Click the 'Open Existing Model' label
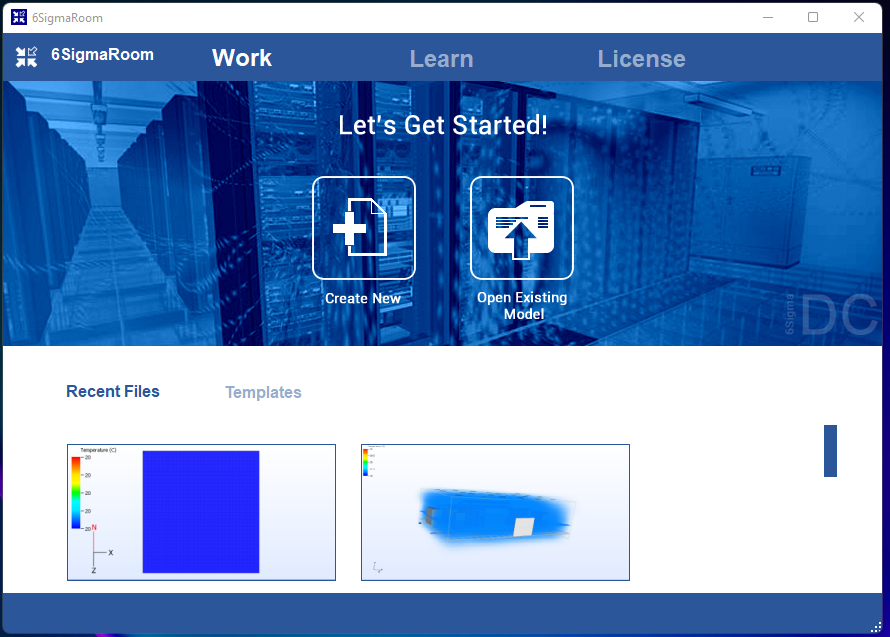890x637 pixels. click(522, 305)
